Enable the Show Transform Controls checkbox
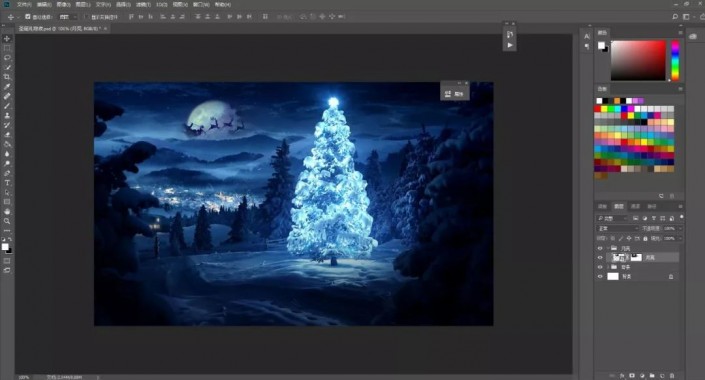This screenshot has height=380, width=705. pyautogui.click(x=86, y=17)
